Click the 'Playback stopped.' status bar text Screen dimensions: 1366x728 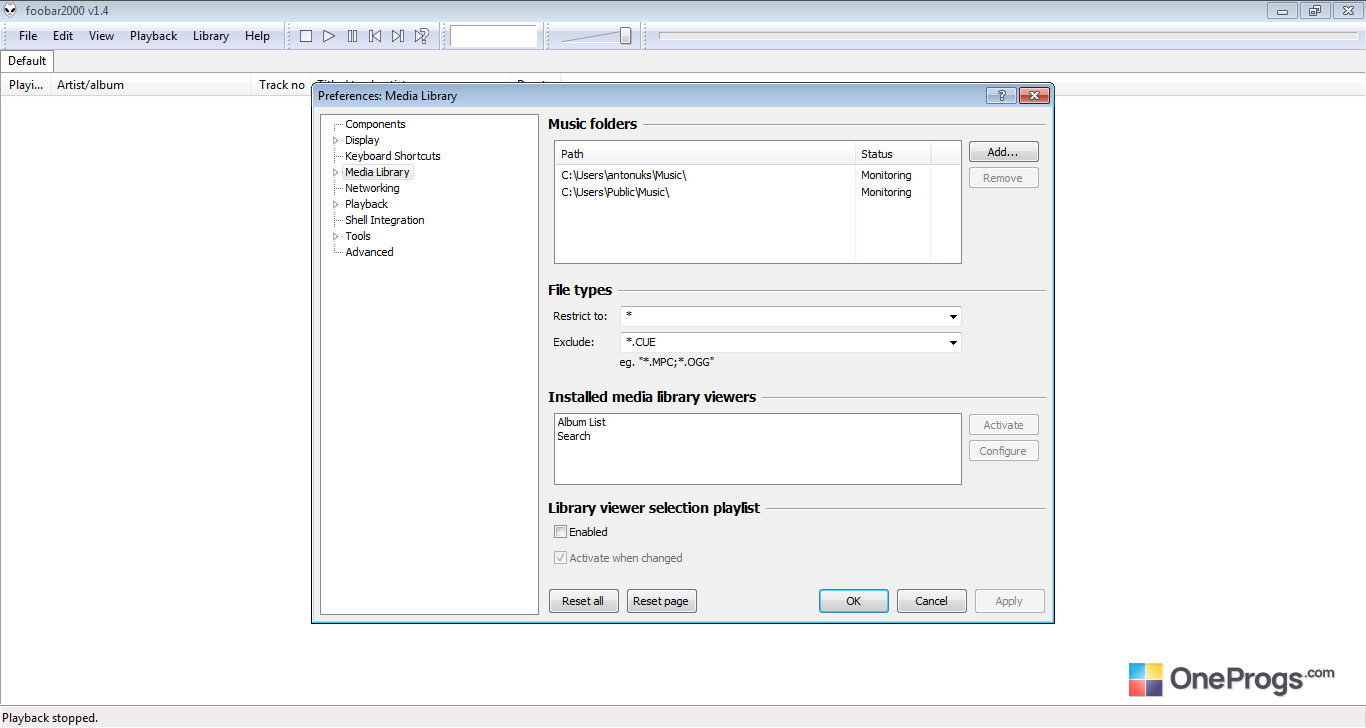[x=50, y=718]
